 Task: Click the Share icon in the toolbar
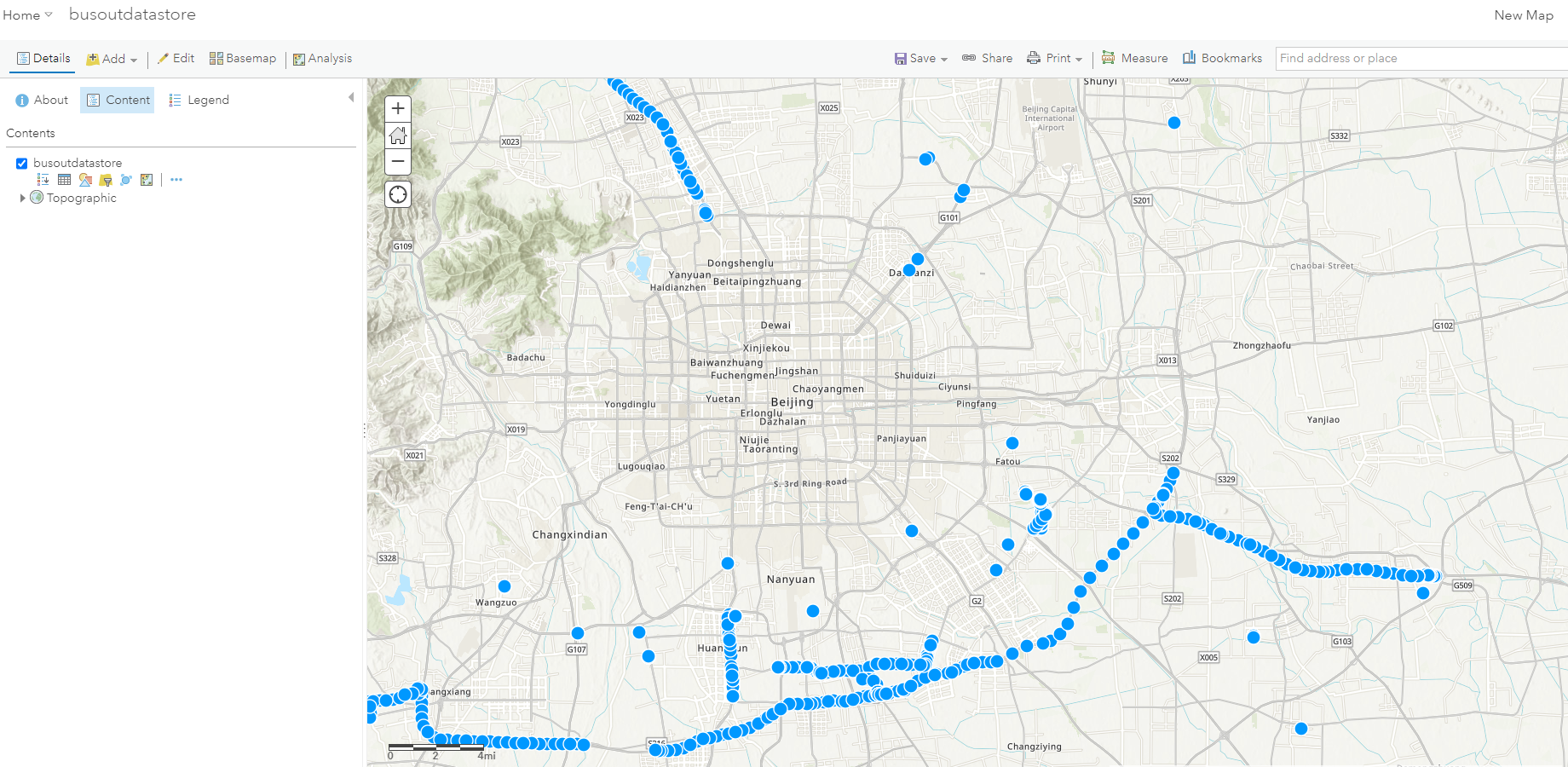pos(987,58)
